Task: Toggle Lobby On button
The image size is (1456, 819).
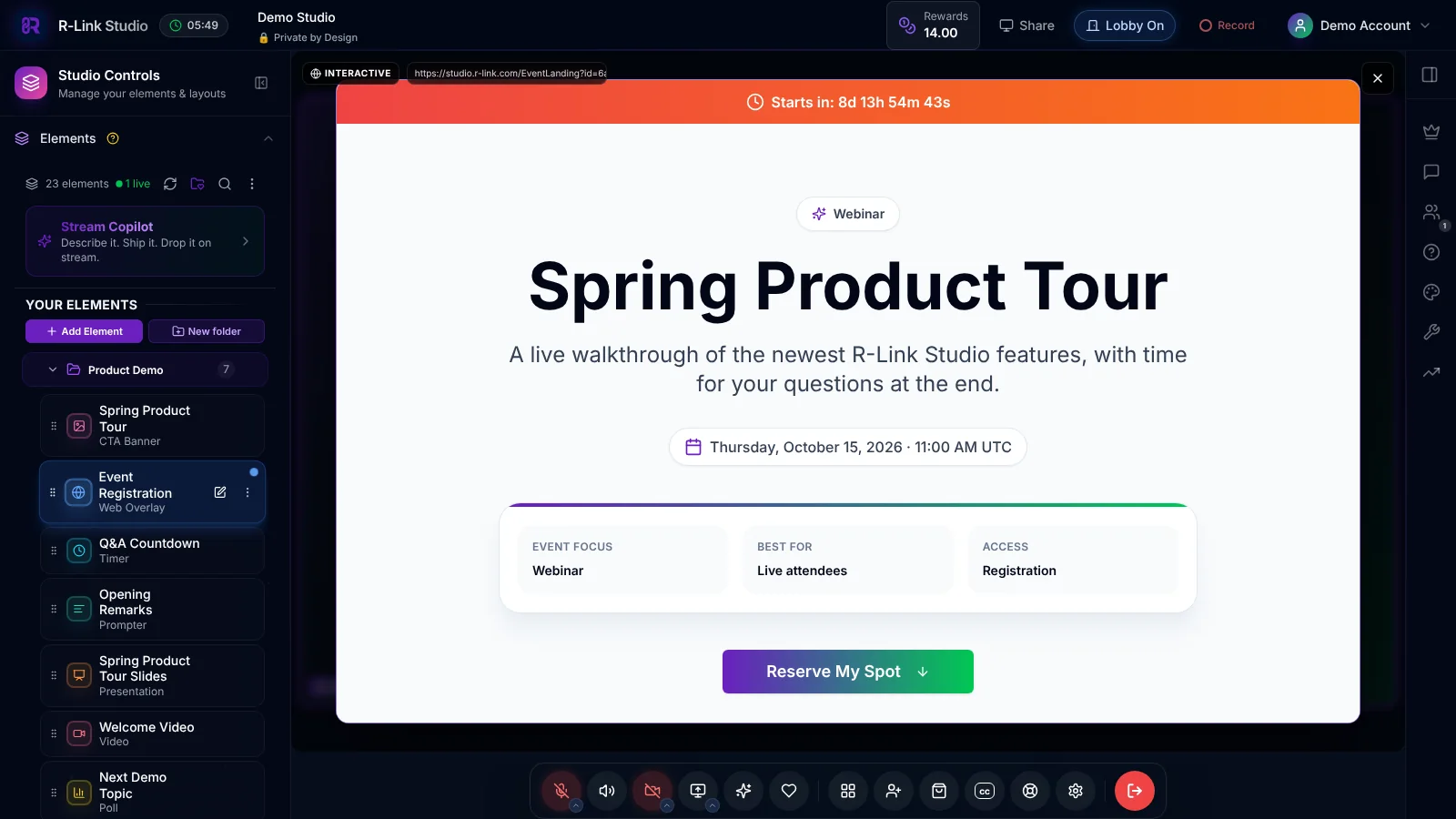Action: pos(1125,25)
